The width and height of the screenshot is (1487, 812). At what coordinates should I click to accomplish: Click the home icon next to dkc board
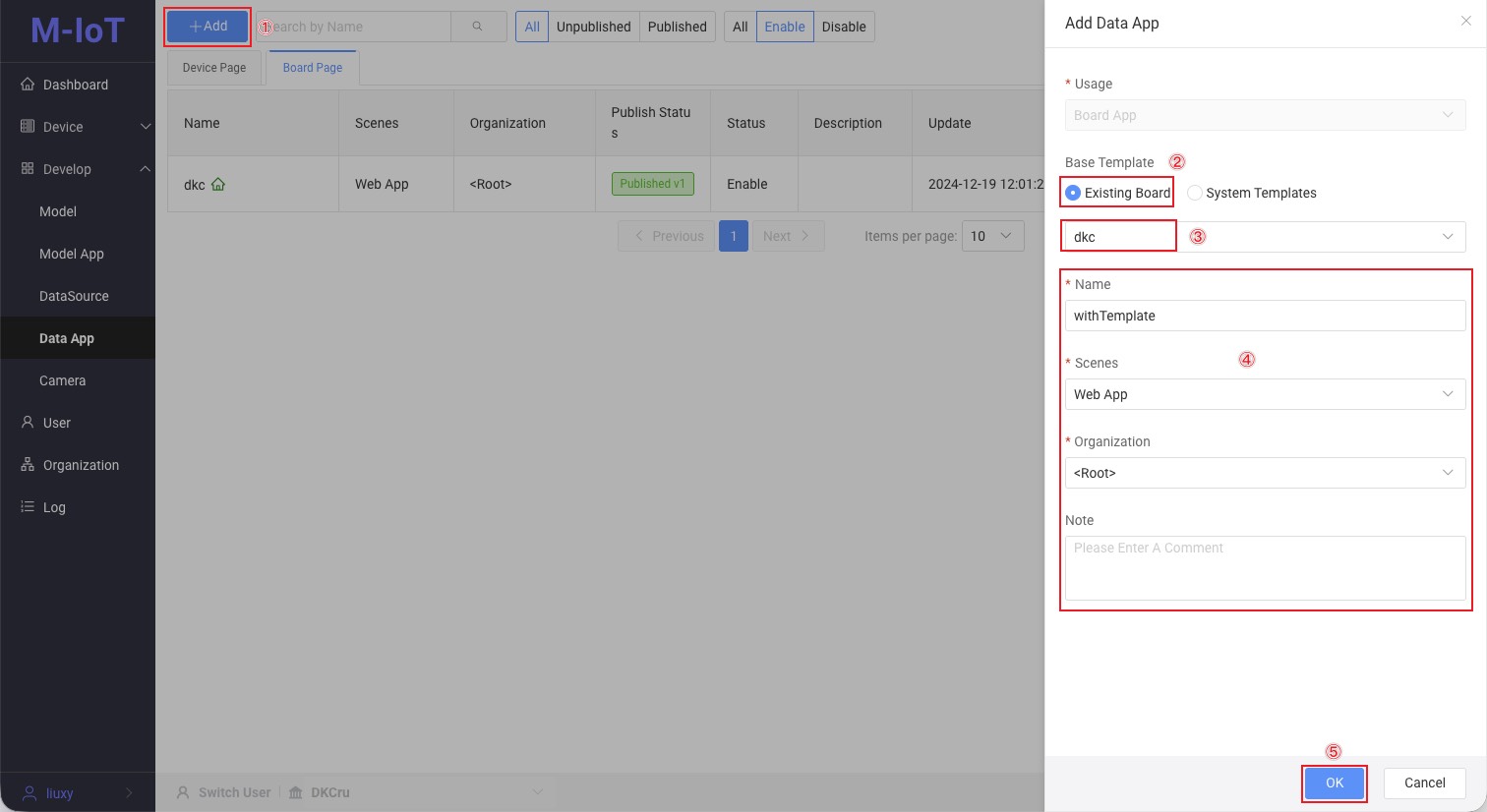coord(218,184)
